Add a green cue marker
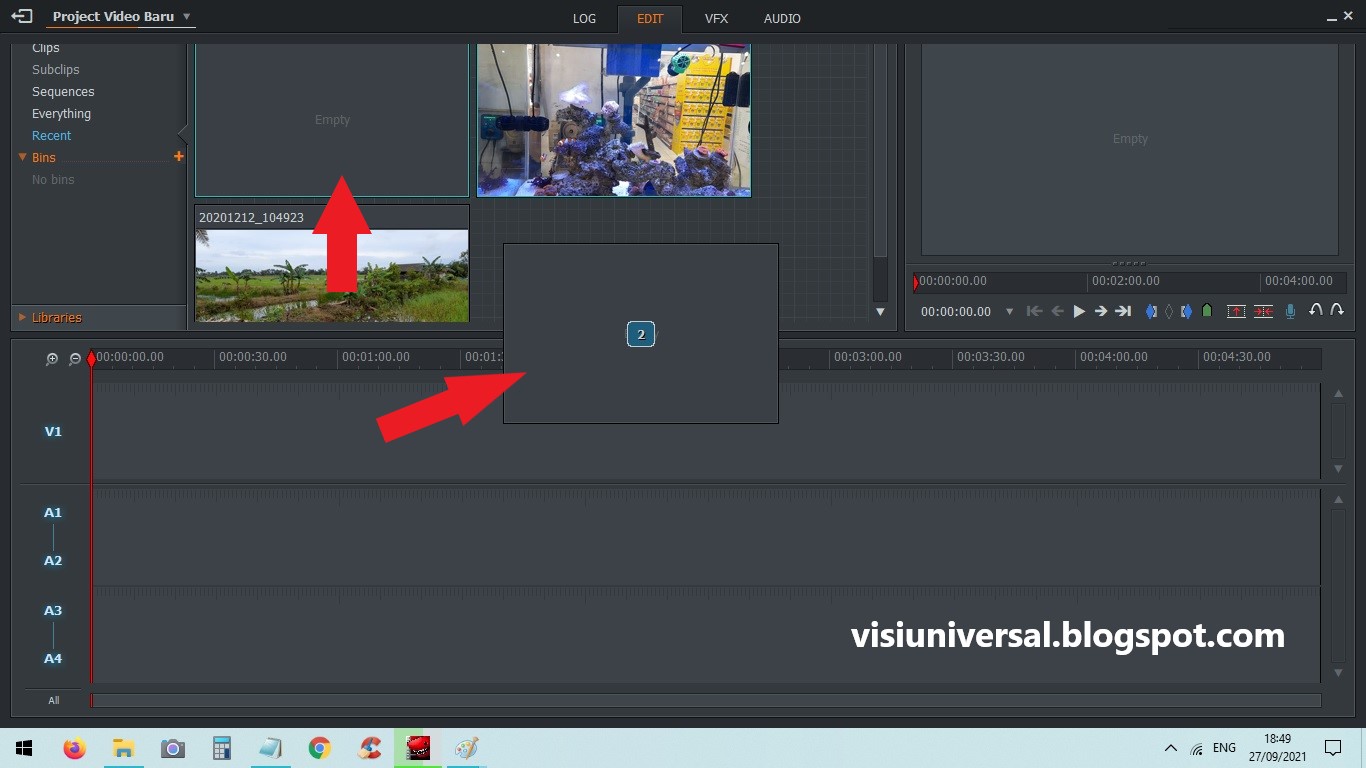Viewport: 1366px width, 768px height. [x=1207, y=310]
